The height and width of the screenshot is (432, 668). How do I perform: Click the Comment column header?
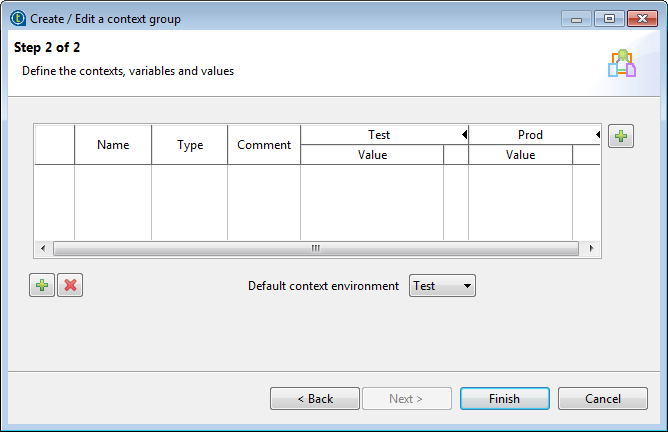(x=264, y=145)
